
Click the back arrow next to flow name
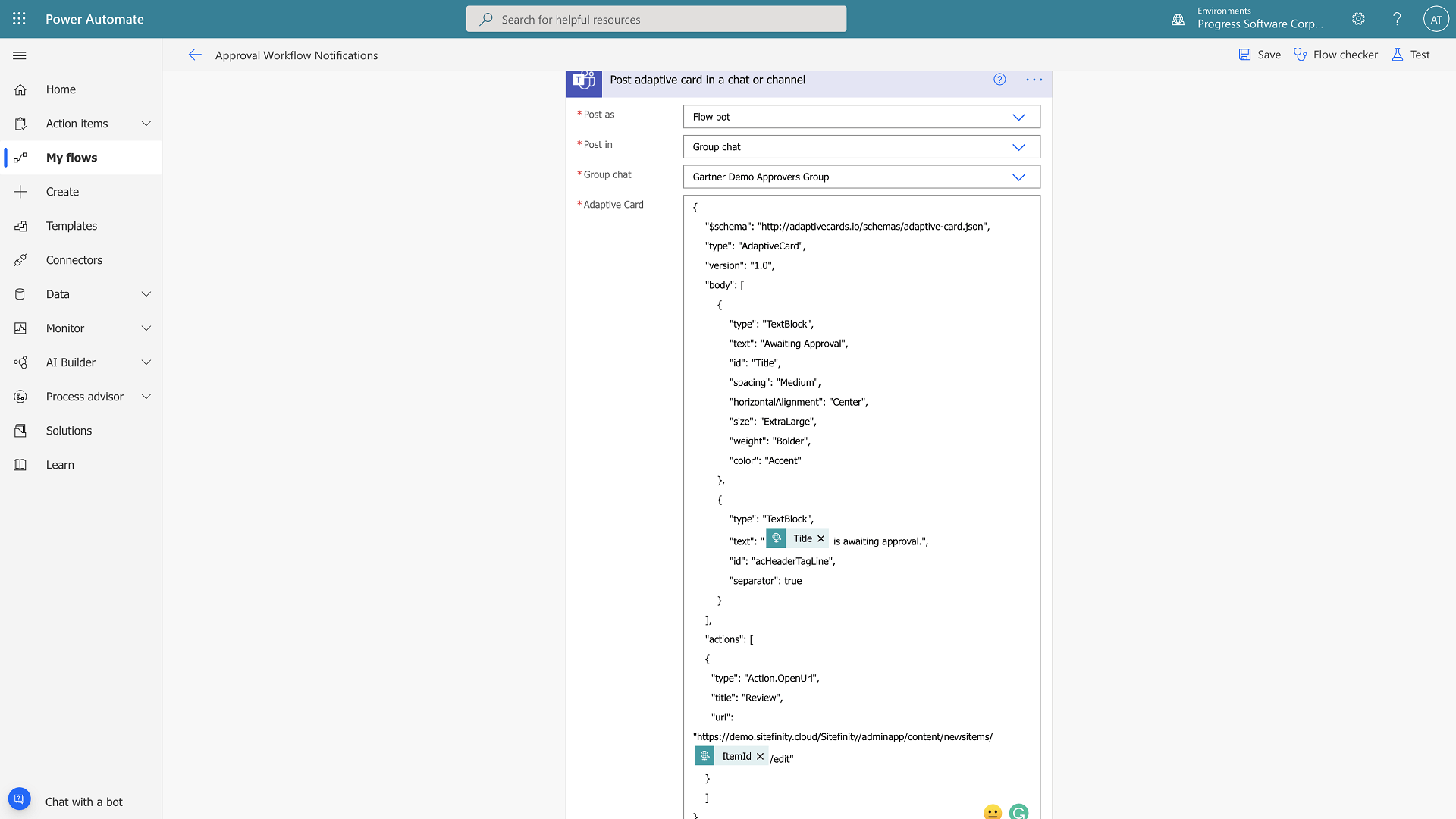click(195, 55)
